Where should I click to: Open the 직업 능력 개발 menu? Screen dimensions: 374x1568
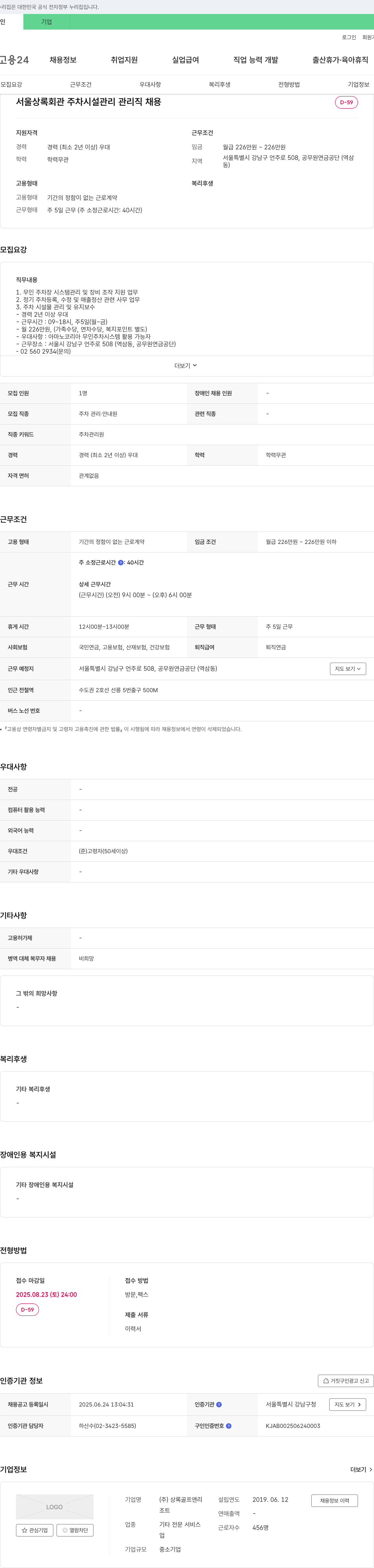click(x=256, y=60)
